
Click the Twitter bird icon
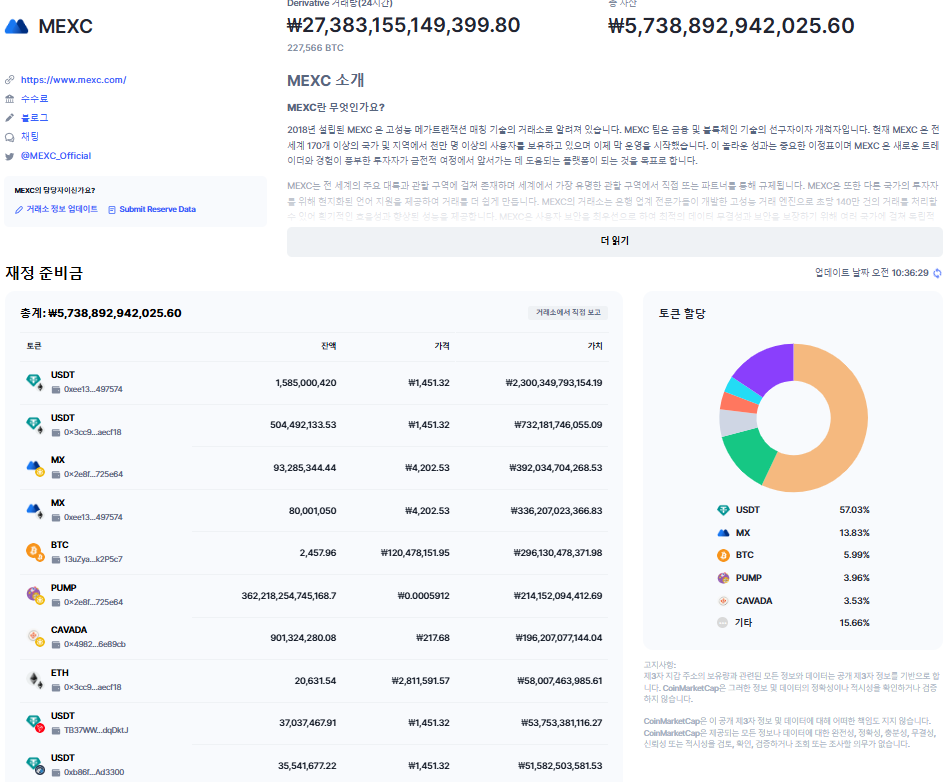click(x=10, y=156)
